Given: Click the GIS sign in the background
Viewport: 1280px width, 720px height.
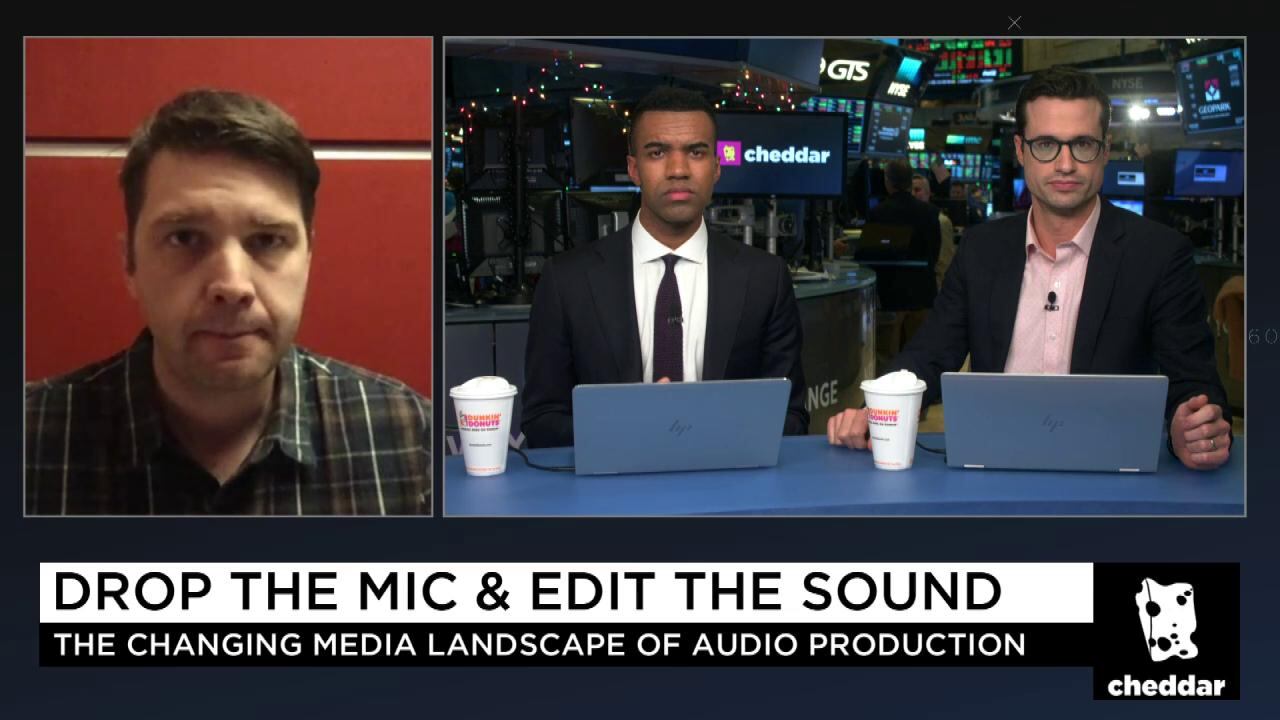Looking at the screenshot, I should tap(846, 70).
